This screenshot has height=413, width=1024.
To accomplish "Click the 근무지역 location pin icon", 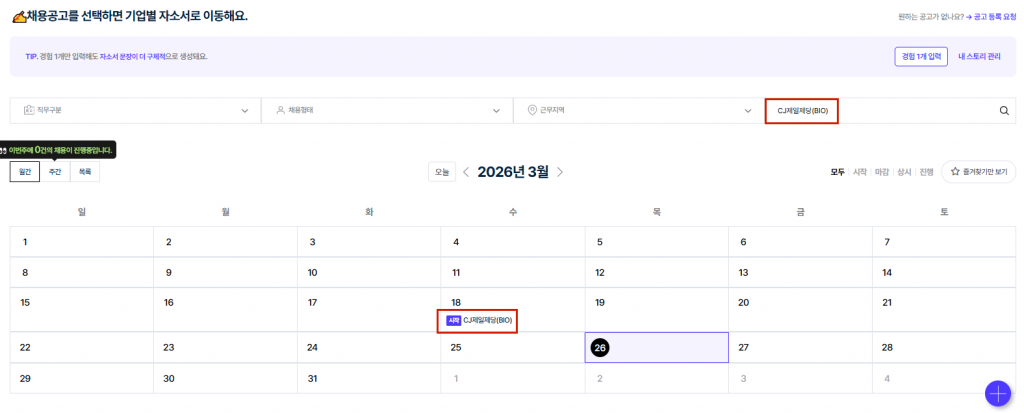I will (x=532, y=111).
